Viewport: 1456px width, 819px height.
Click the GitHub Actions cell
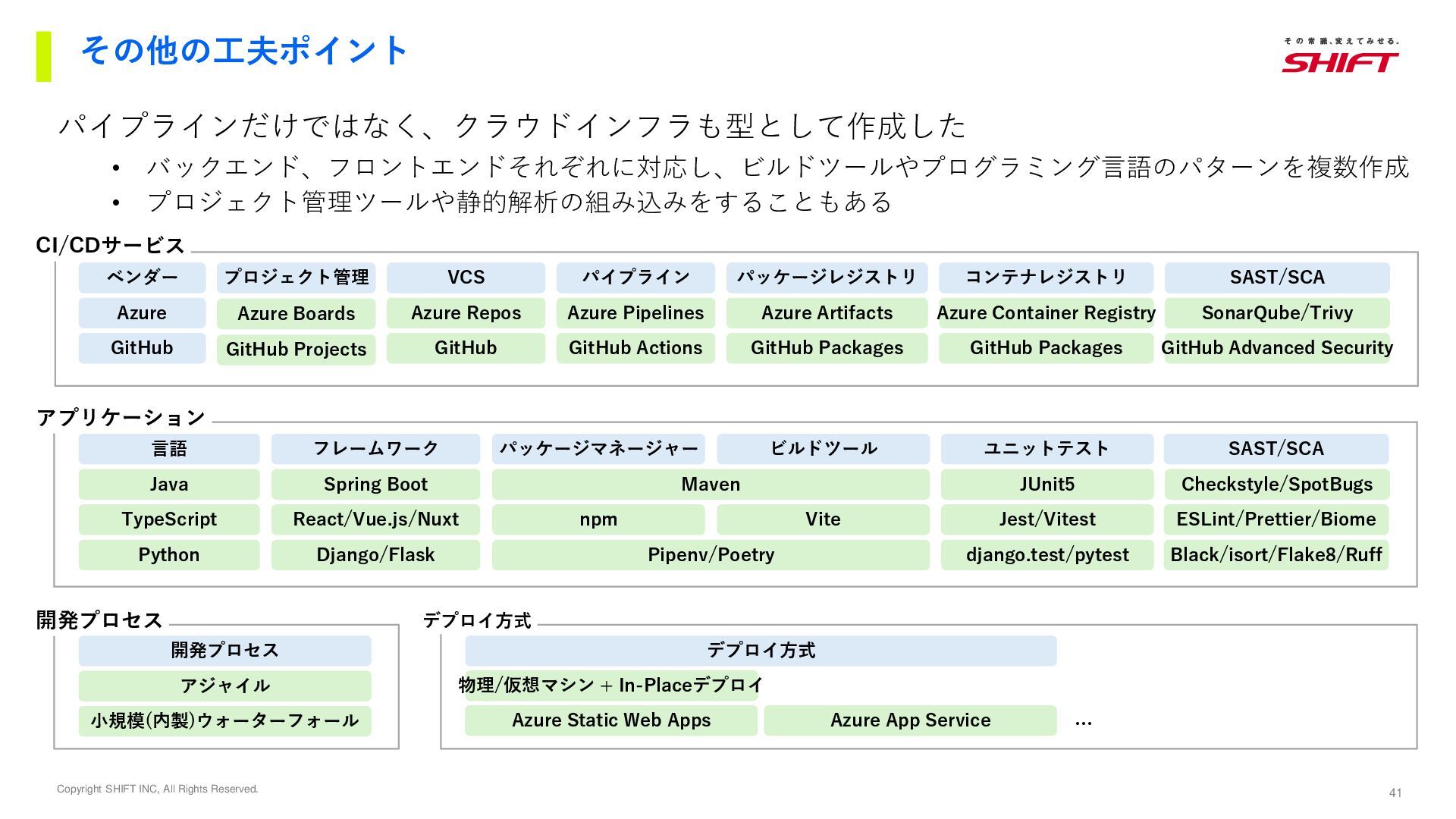tap(635, 348)
